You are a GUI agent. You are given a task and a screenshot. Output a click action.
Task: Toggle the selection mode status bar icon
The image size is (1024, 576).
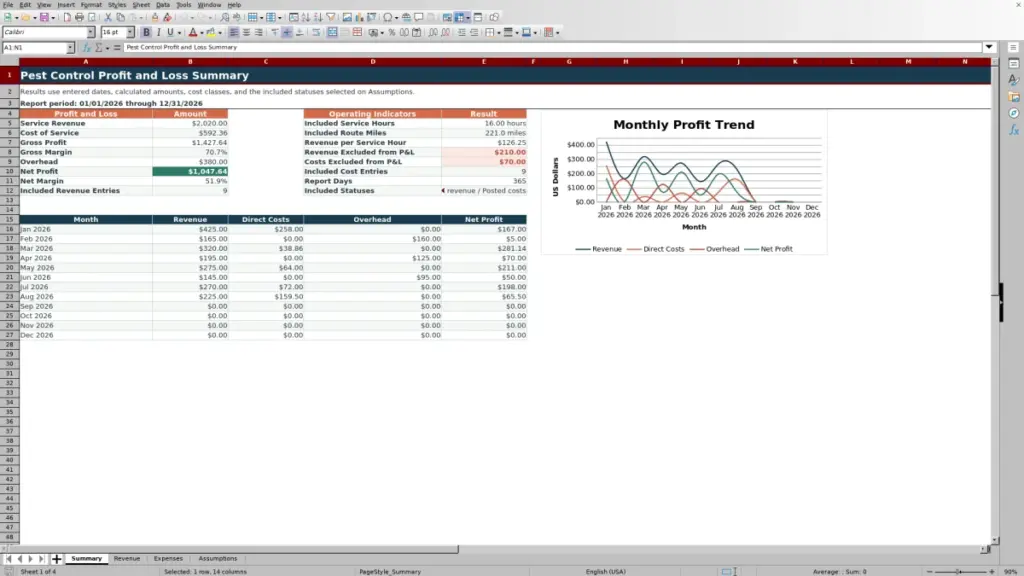click(728, 571)
